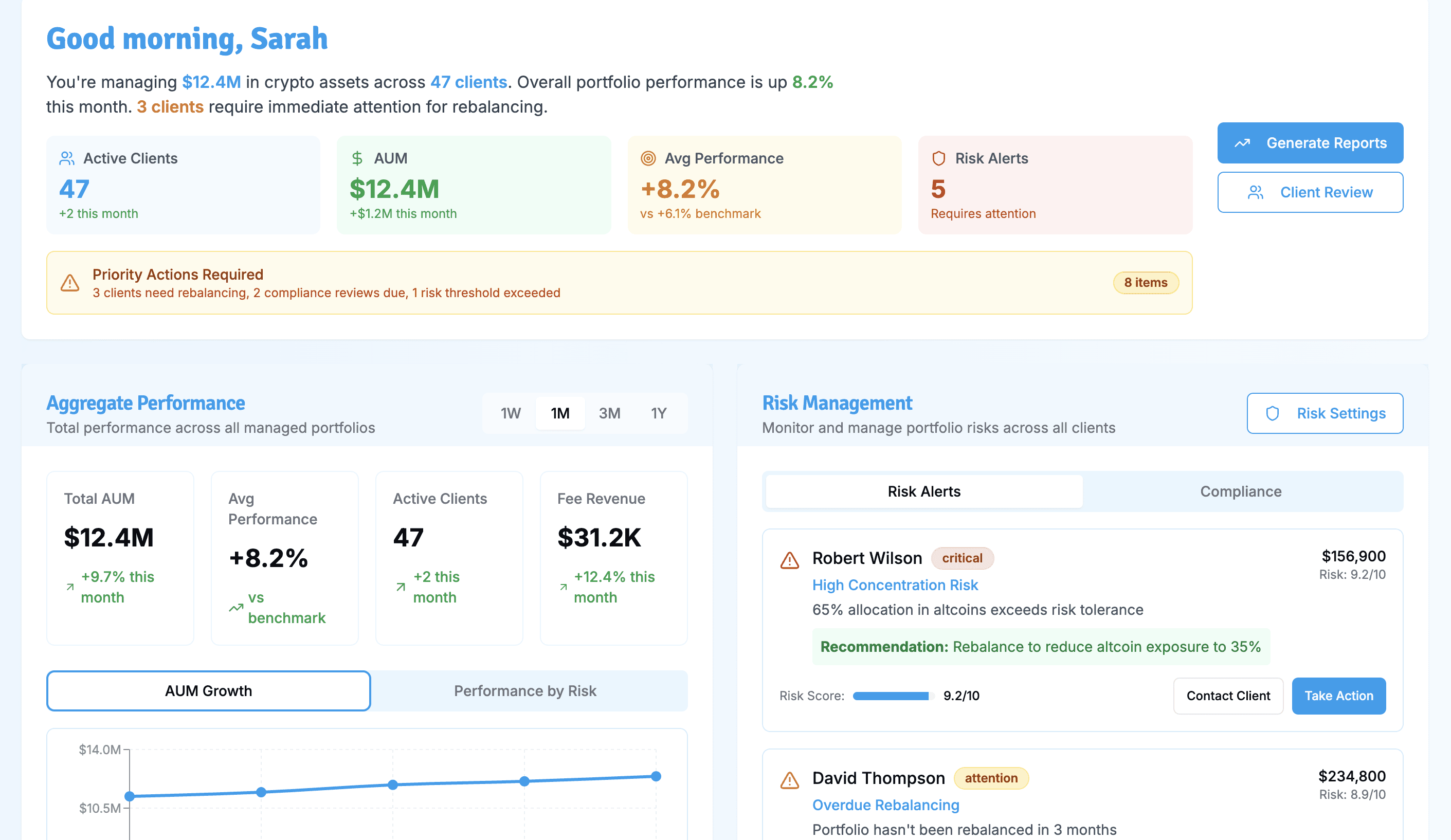Click Take Action for Robert Wilson
This screenshot has height=840, width=1451.
[1339, 696]
